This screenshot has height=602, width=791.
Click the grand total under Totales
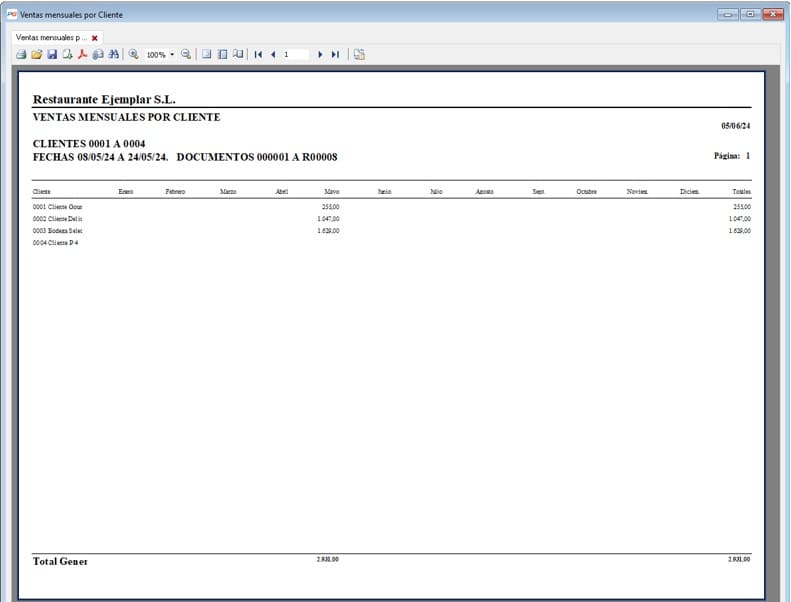(739, 559)
